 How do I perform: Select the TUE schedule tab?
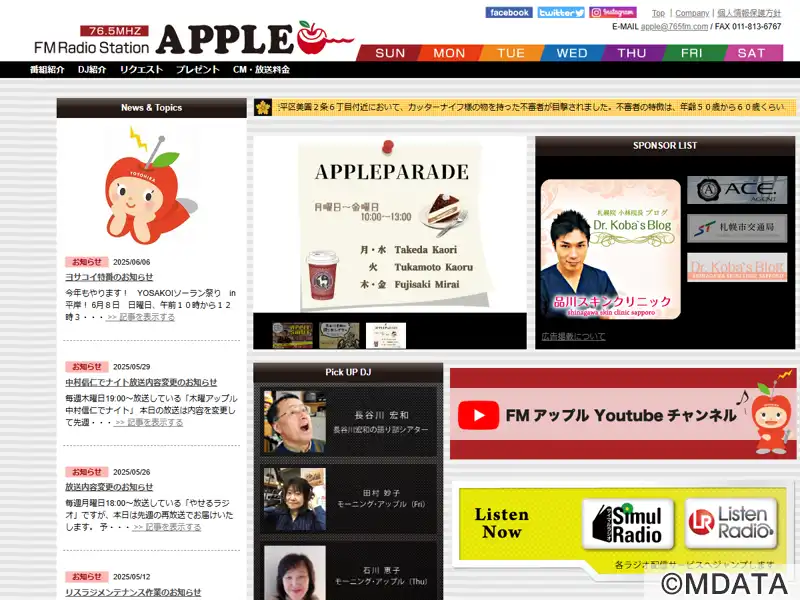coord(511,53)
